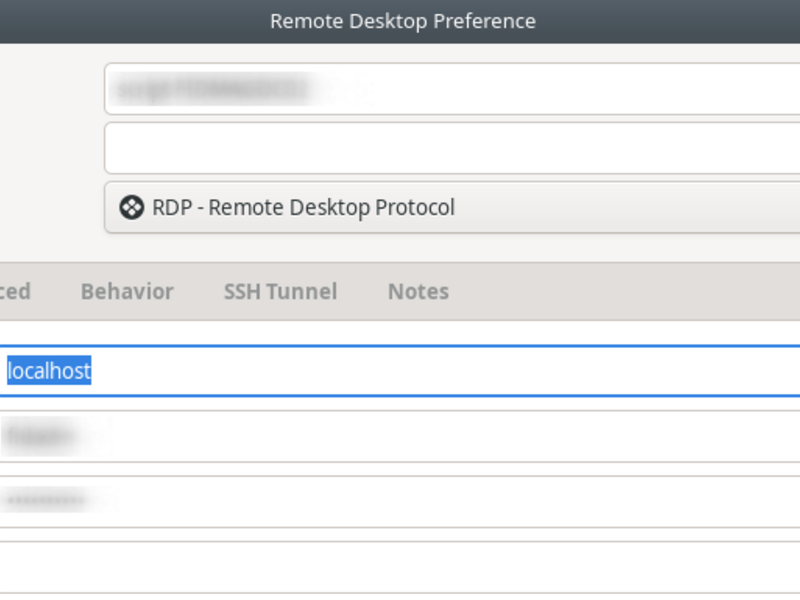Focus the blurred username field under localhost

tap(400, 437)
